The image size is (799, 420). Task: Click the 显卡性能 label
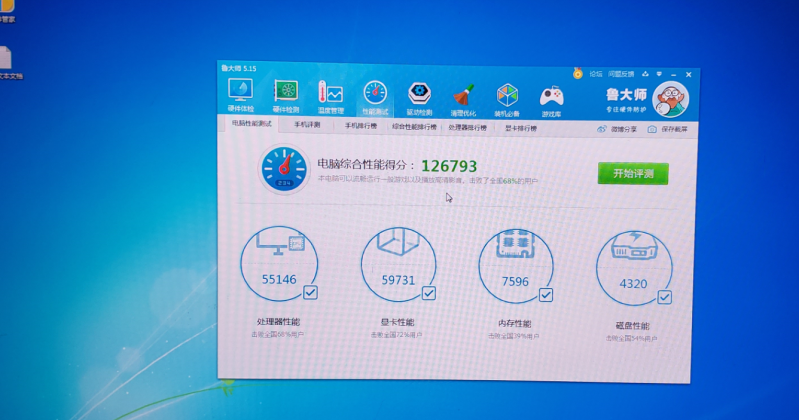click(x=397, y=322)
